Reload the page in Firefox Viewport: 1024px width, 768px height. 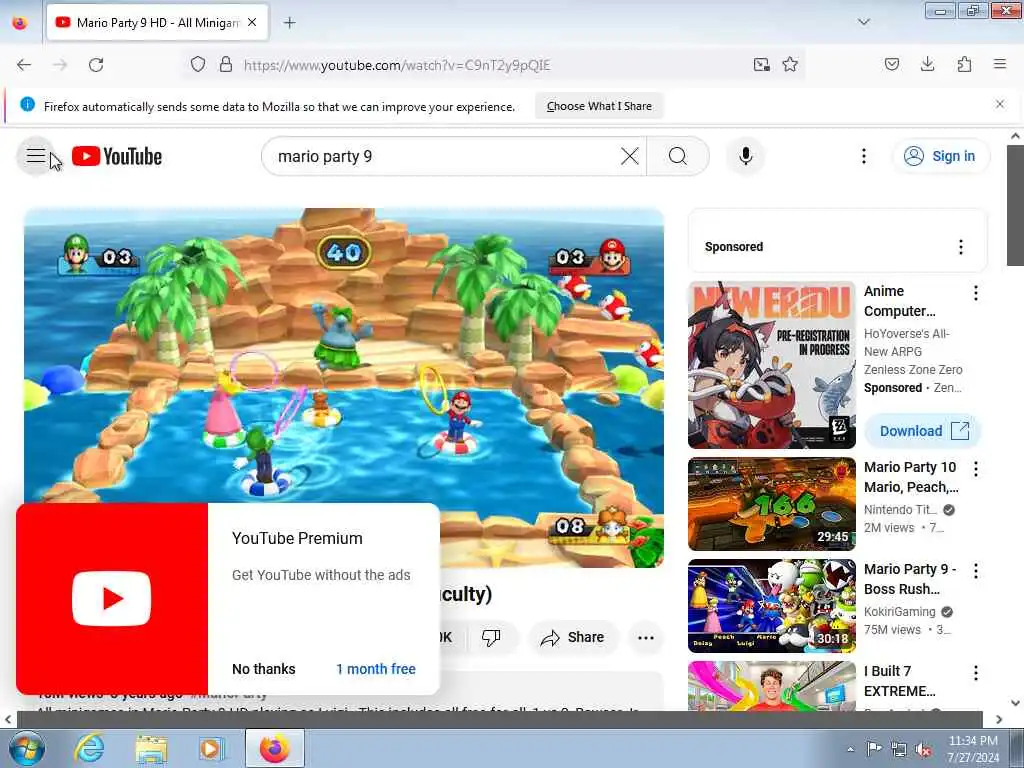point(96,65)
